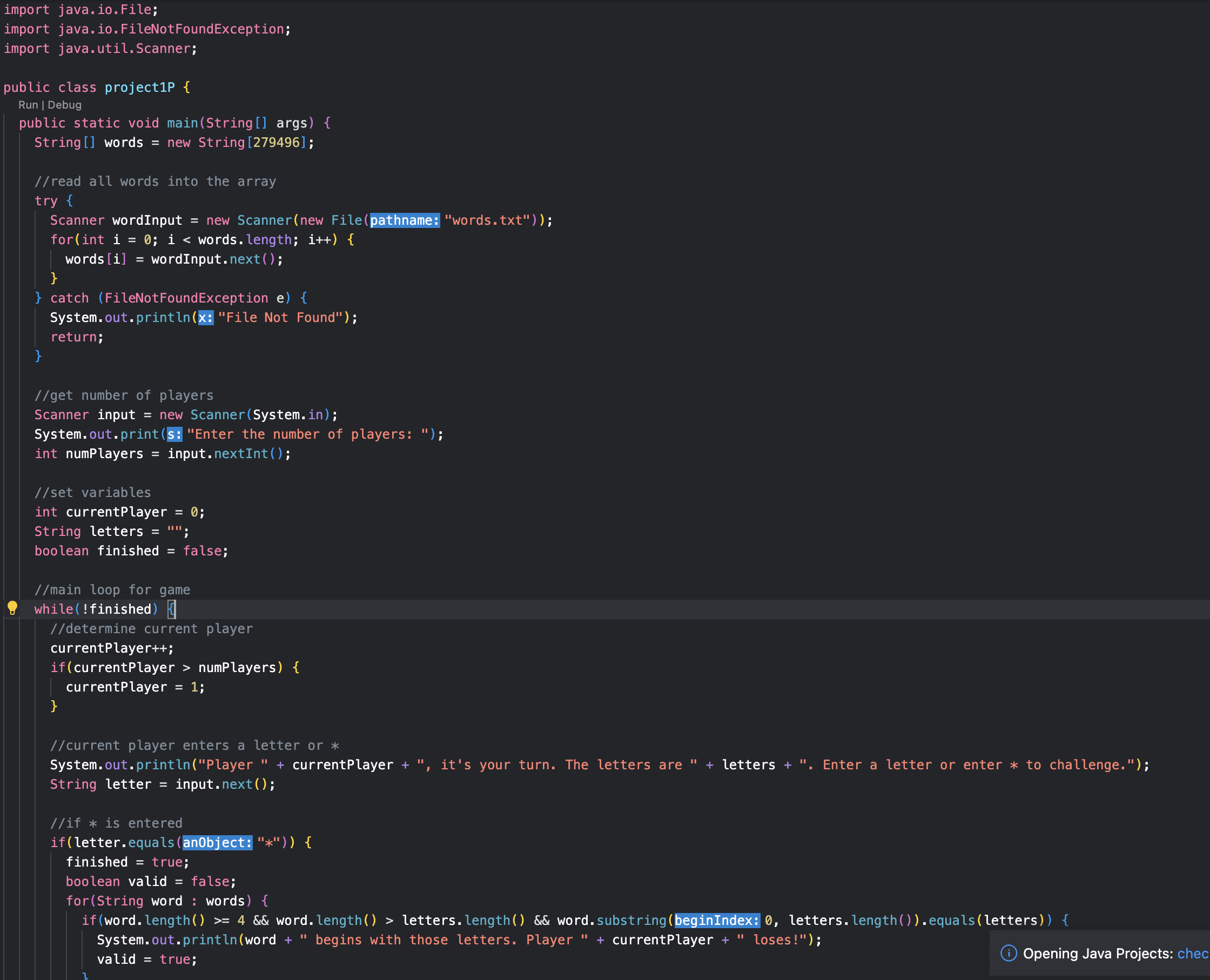Click the return statement in catch block

pyautogui.click(x=73, y=337)
